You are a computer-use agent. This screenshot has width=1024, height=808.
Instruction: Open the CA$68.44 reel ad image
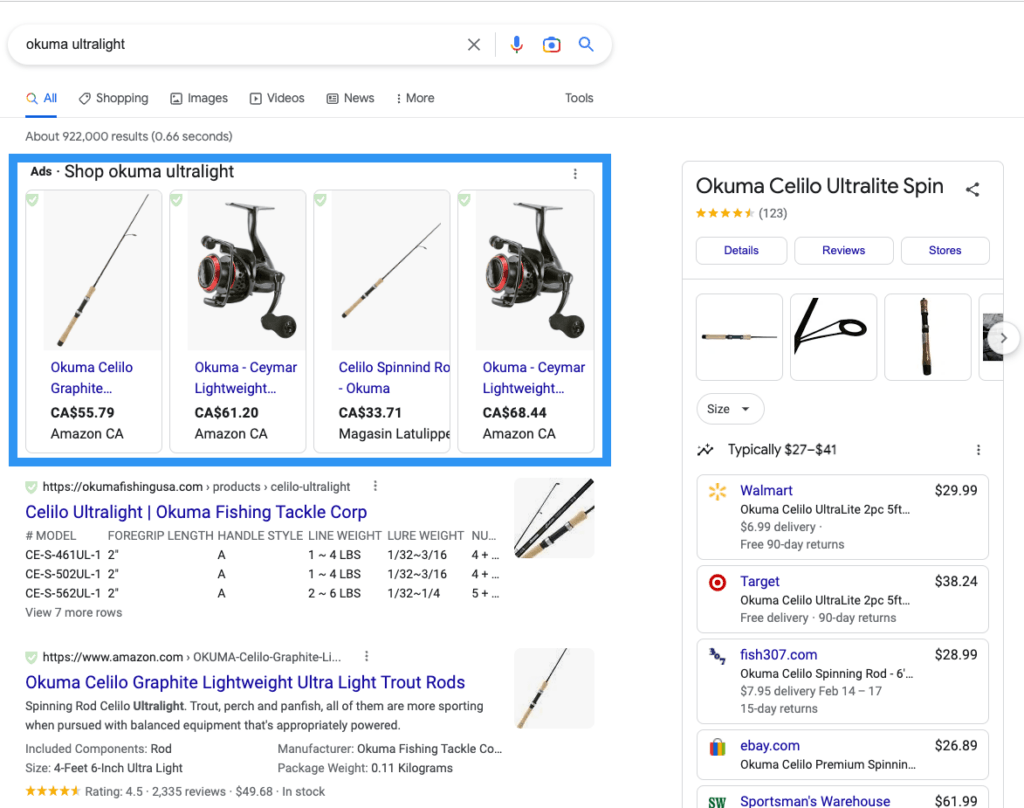coord(535,270)
